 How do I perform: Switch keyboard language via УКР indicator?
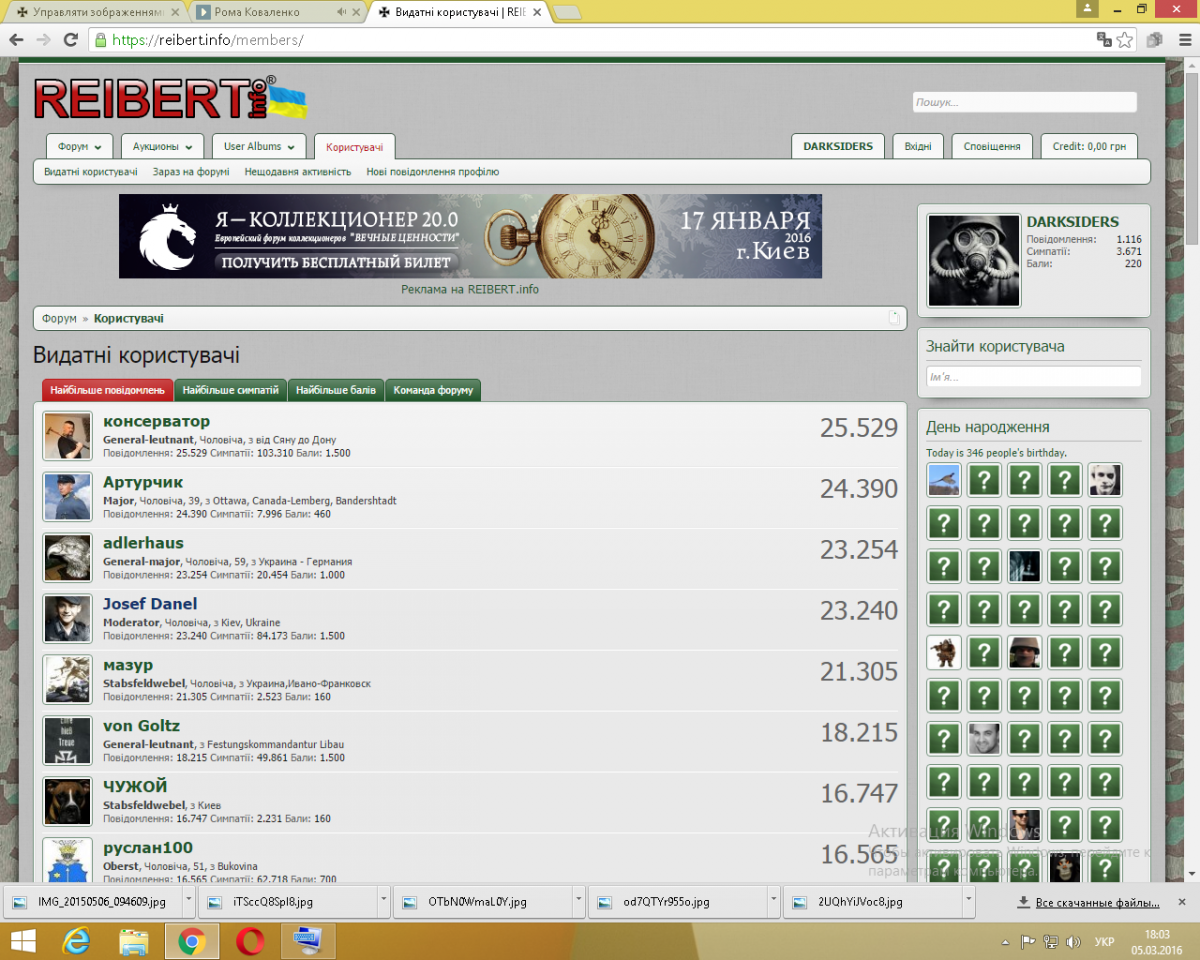coord(1105,942)
